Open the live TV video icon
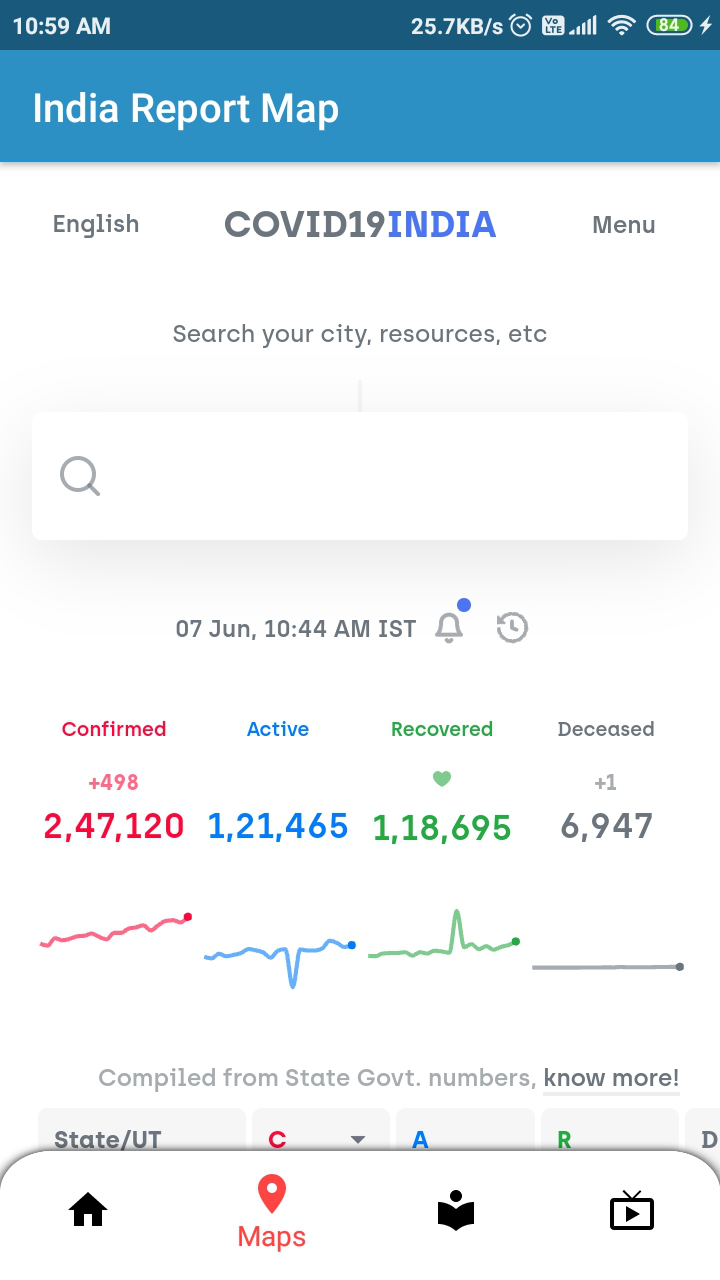The width and height of the screenshot is (720, 1280). [631, 1211]
